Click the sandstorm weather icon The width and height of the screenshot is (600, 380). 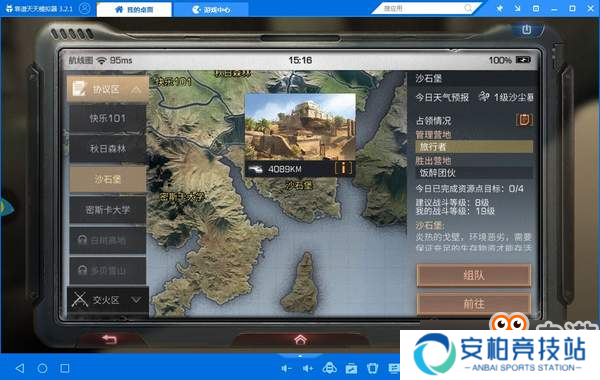tap(484, 97)
